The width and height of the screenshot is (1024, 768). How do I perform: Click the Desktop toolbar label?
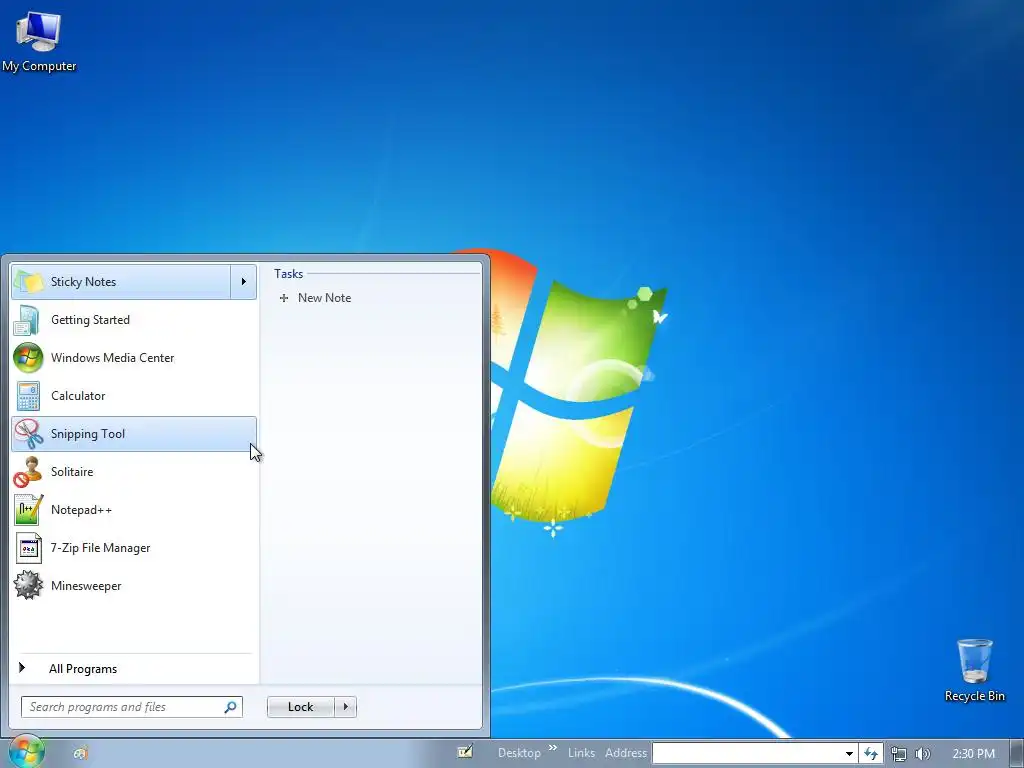519,753
